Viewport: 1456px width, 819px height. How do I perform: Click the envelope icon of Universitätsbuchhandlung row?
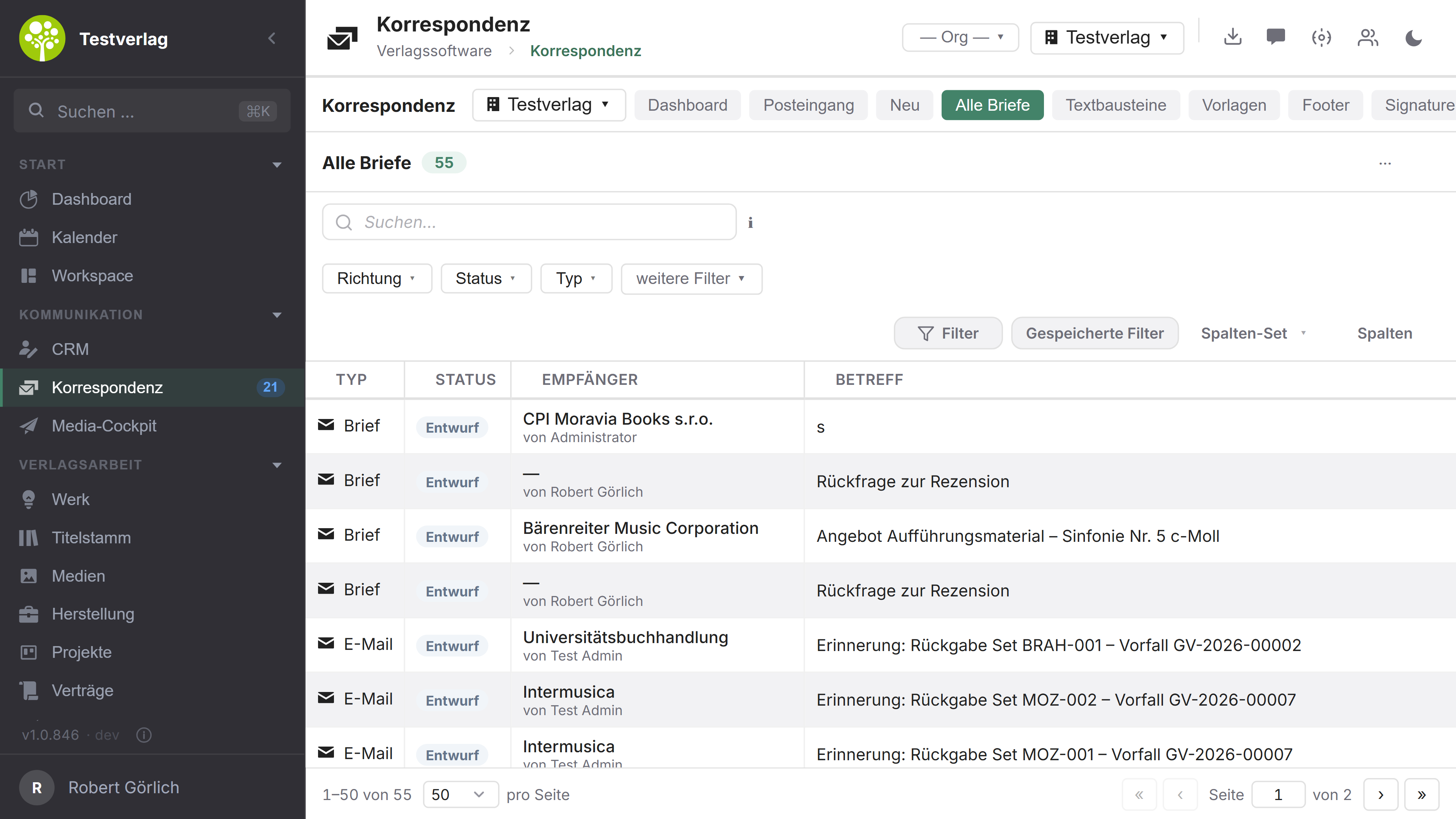coord(326,643)
